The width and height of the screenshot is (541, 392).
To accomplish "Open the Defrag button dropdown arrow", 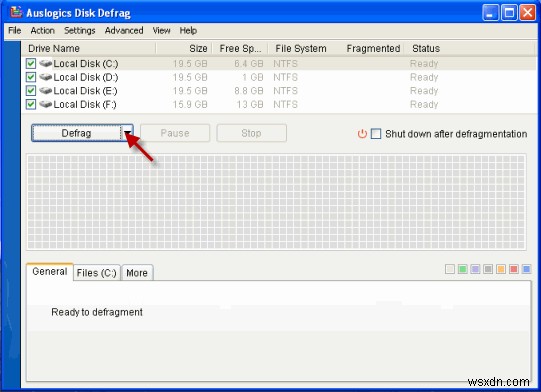I will click(127, 133).
